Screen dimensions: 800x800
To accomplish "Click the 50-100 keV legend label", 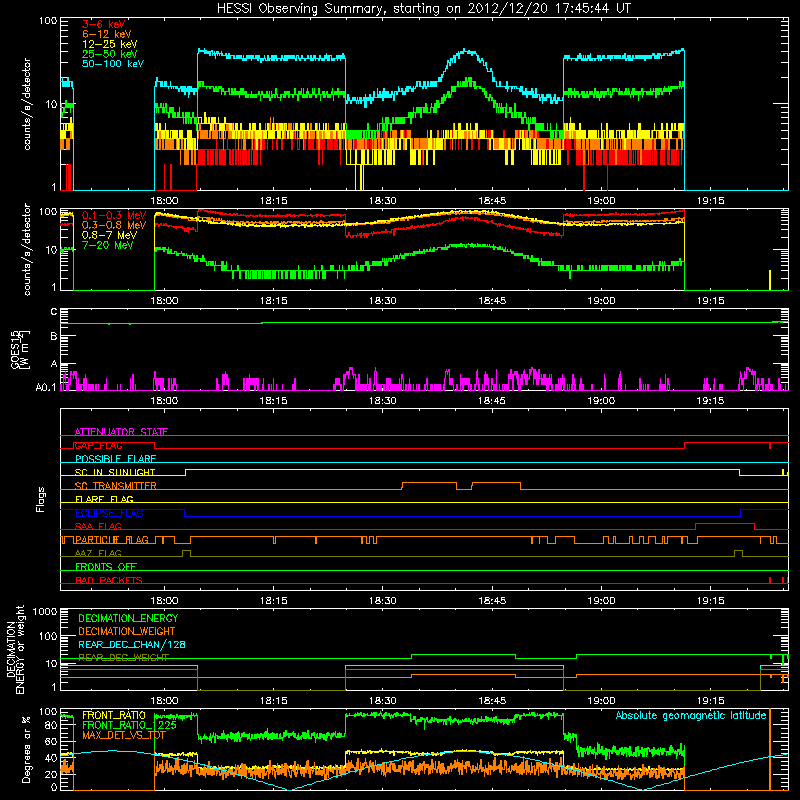I will [x=112, y=64].
